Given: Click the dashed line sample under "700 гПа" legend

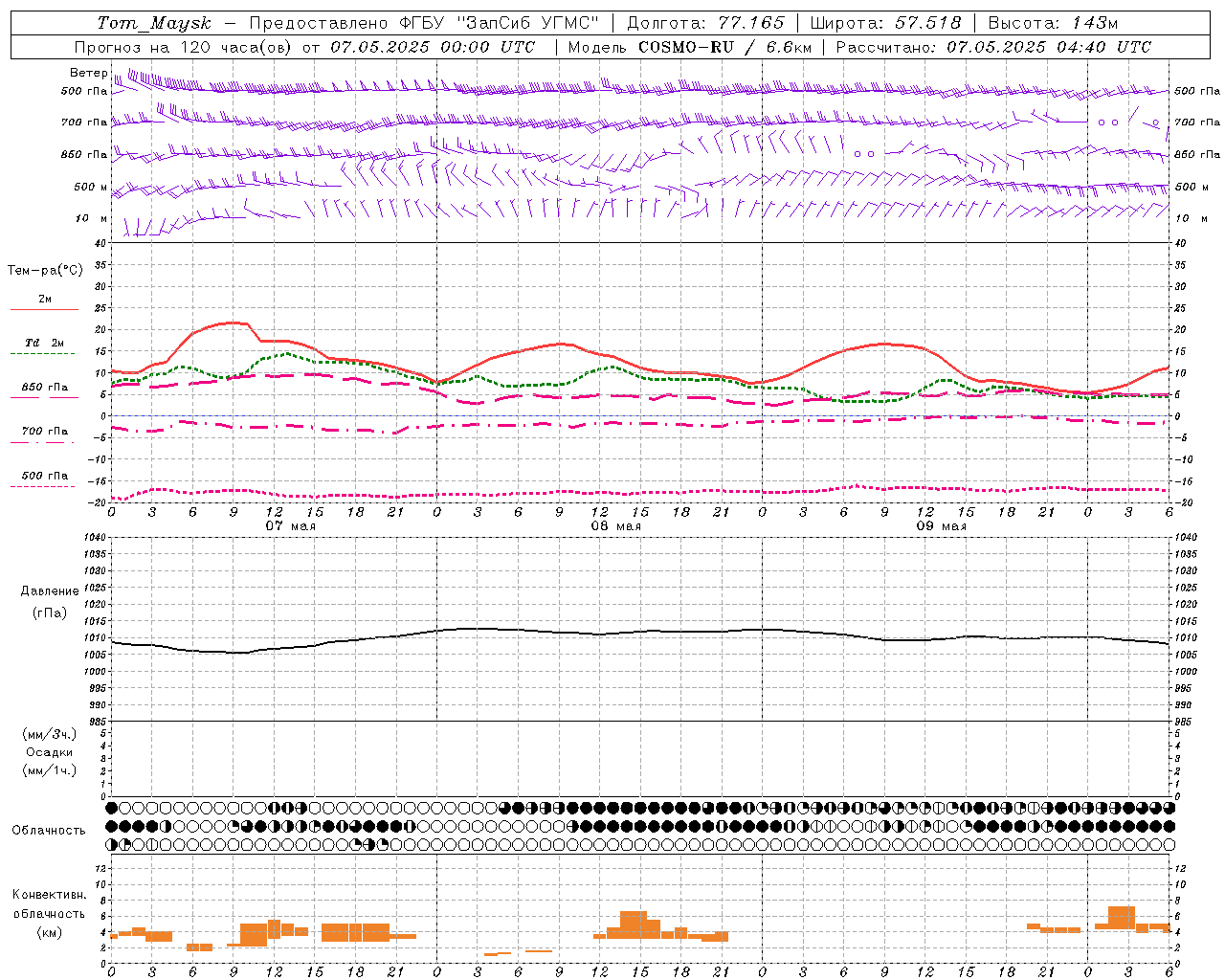Looking at the screenshot, I should tap(43, 442).
